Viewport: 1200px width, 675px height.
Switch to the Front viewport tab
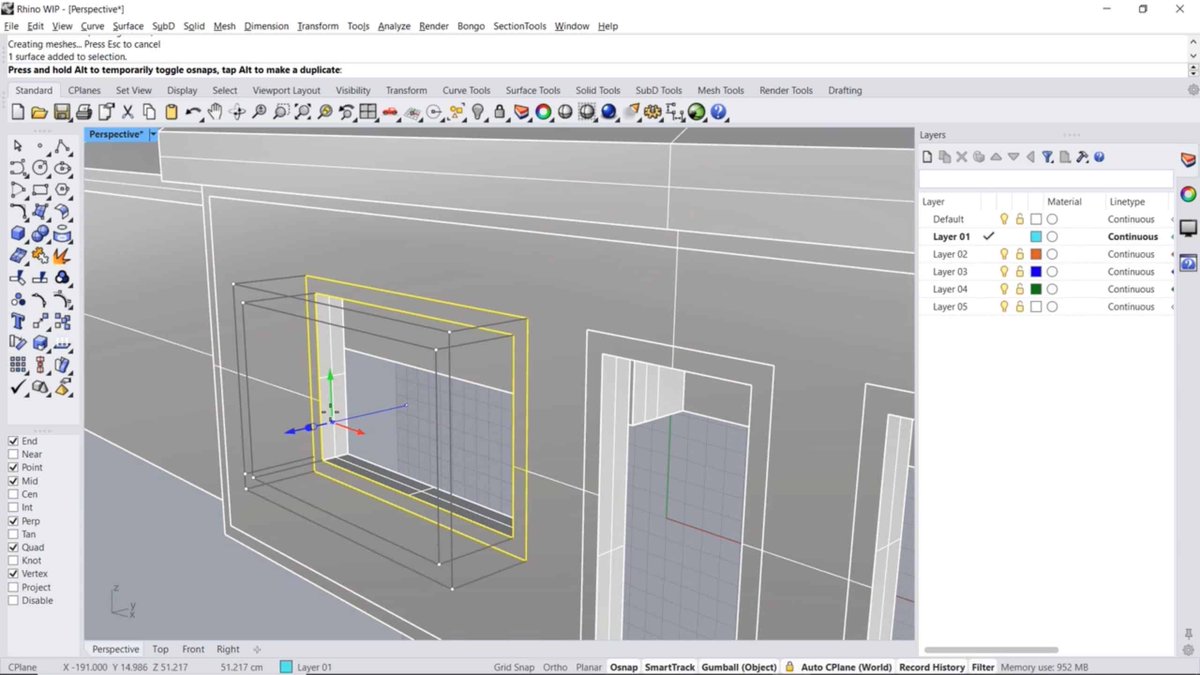(193, 649)
